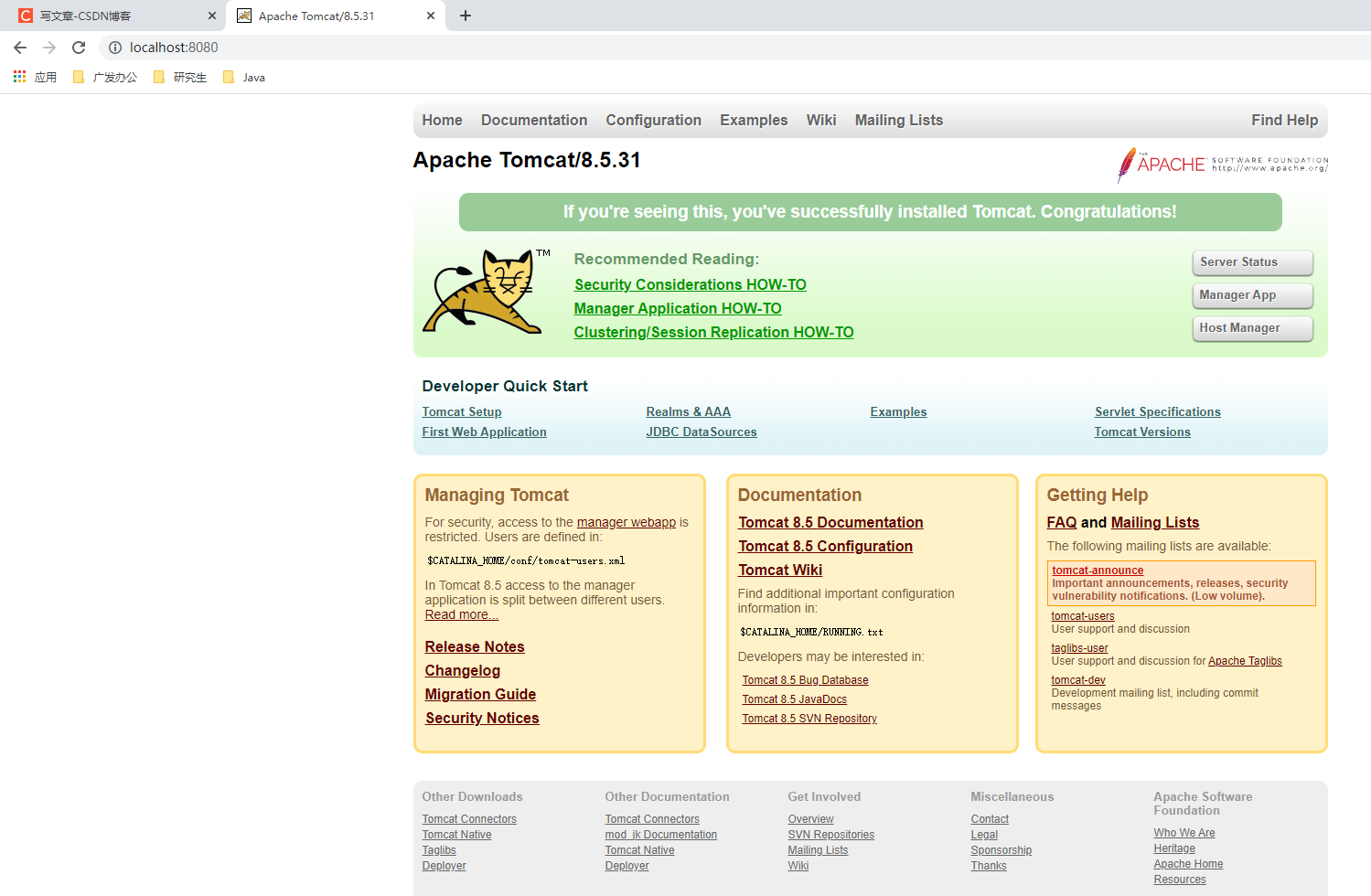Open Tomcat 8.5 SVN Repository link

809,719
